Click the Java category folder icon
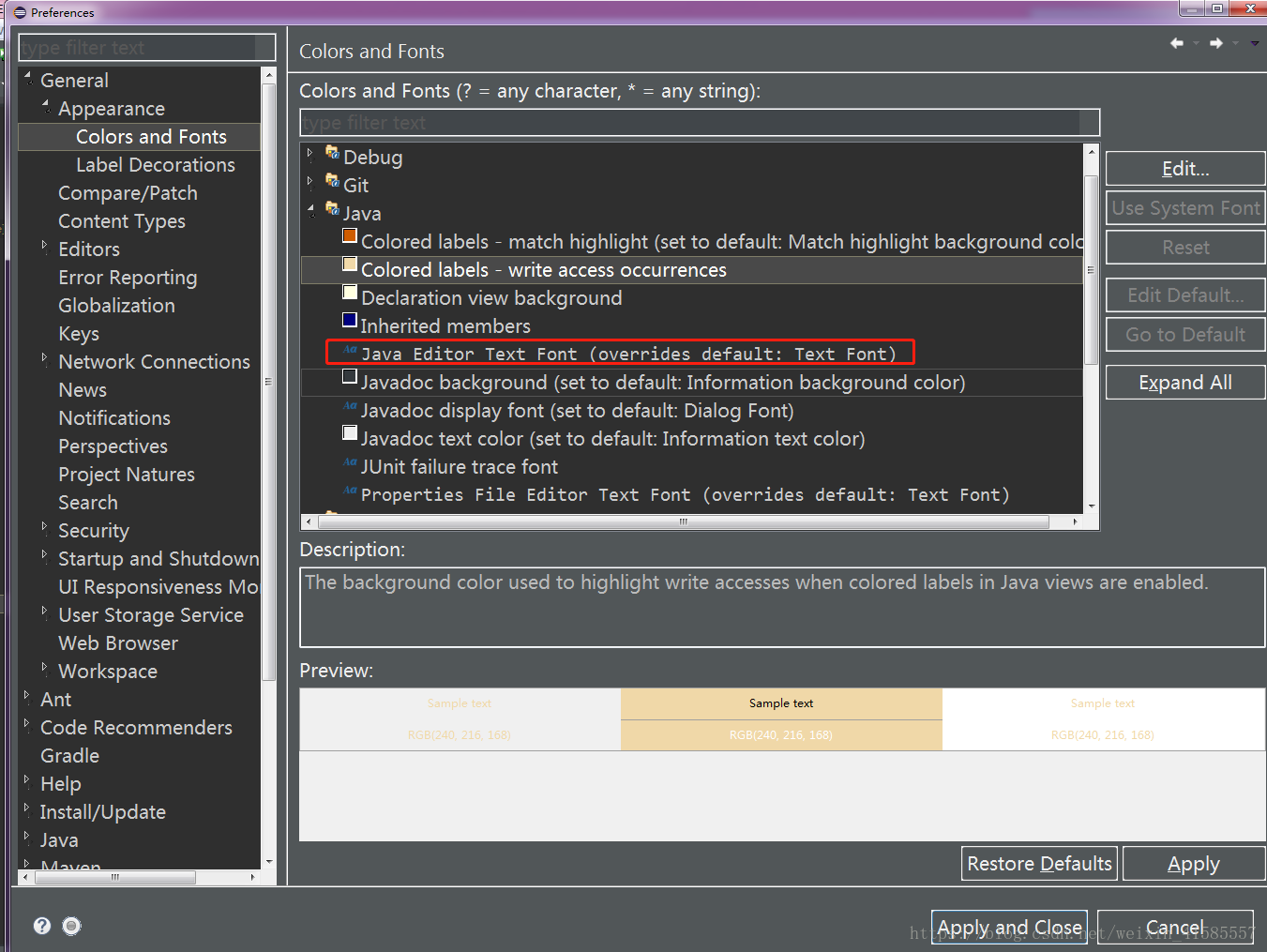The image size is (1267, 952). [x=332, y=208]
